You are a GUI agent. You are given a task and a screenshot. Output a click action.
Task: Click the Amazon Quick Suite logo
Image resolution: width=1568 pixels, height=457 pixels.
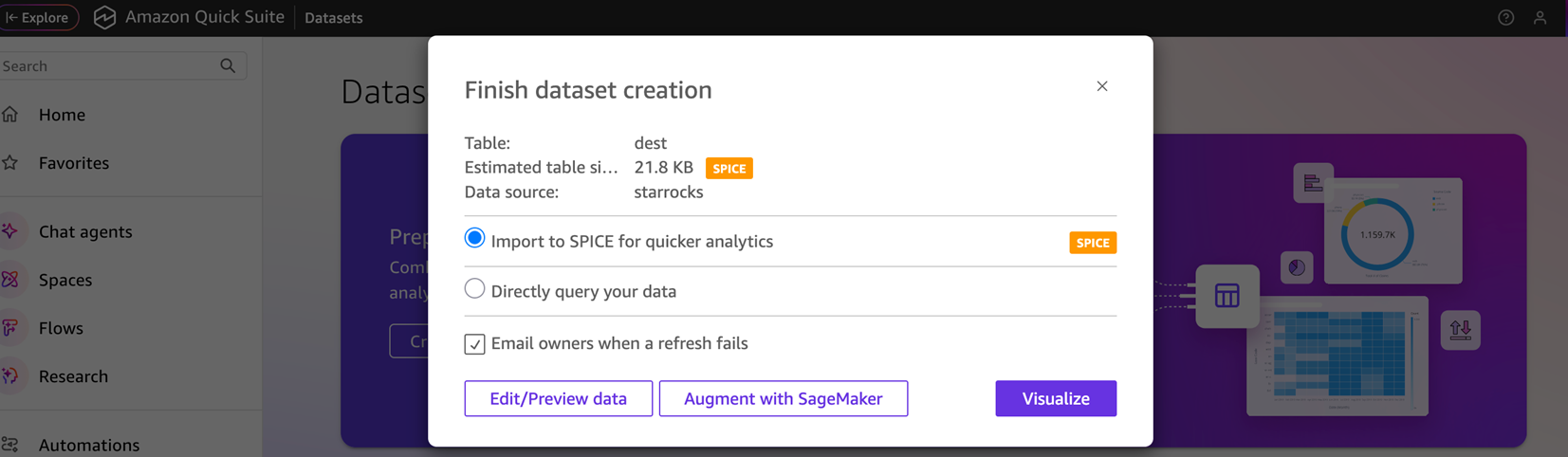pyautogui.click(x=105, y=17)
